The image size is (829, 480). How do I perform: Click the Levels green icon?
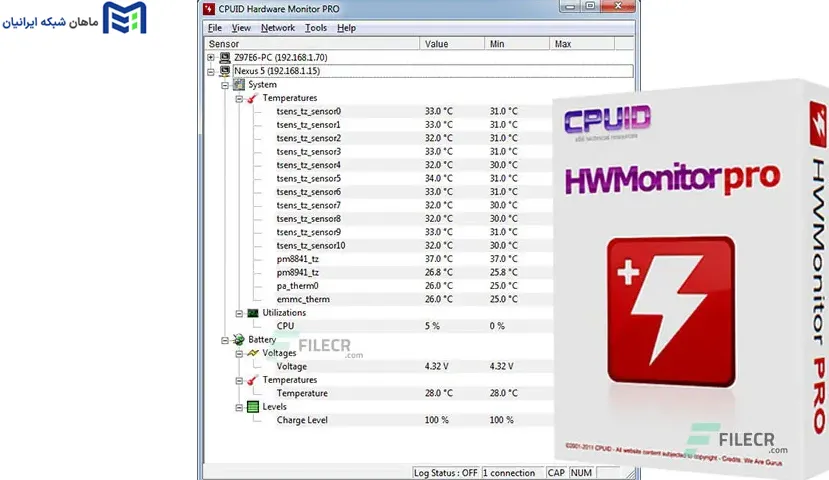253,407
